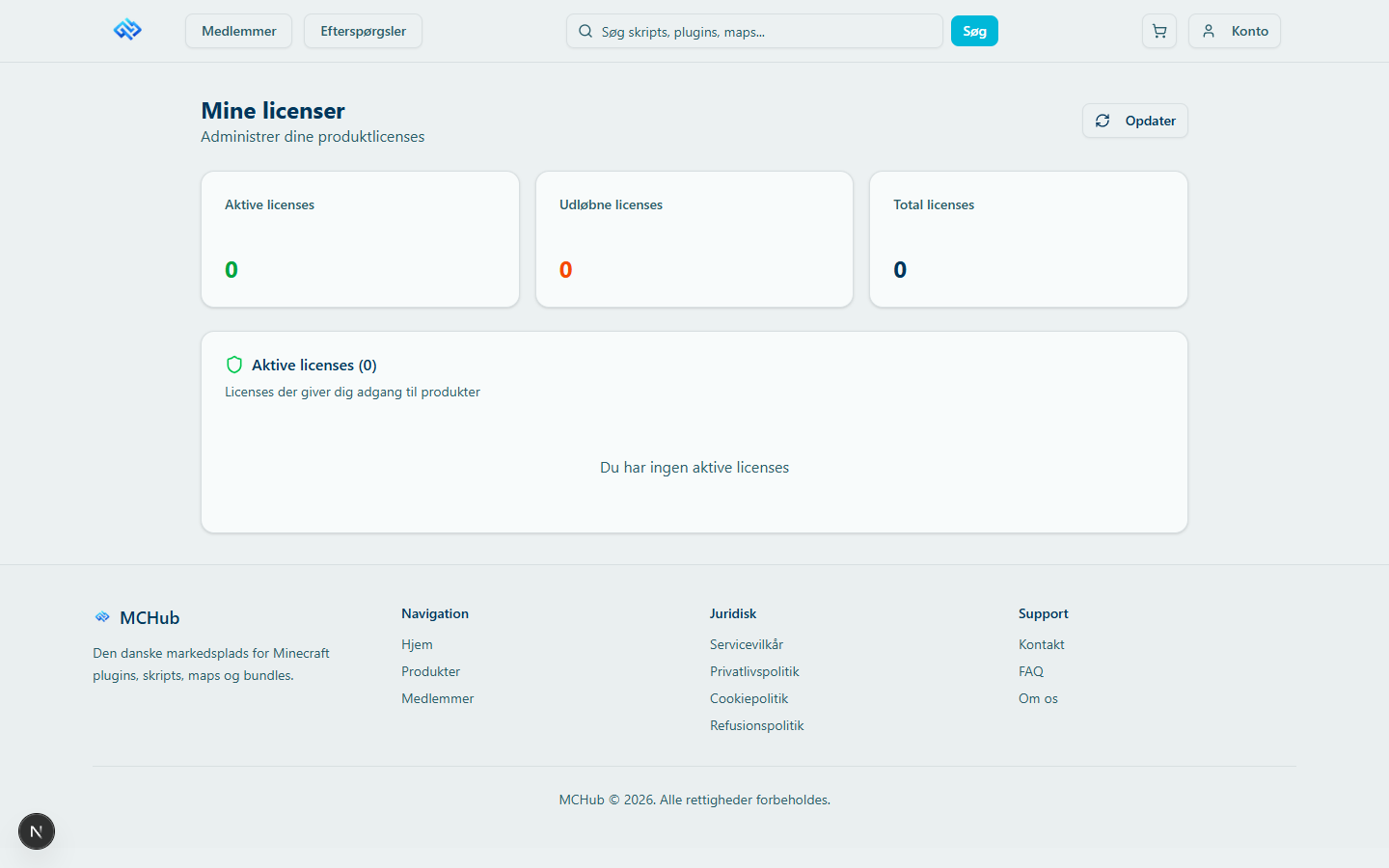This screenshot has height=868, width=1389.
Task: Click the Aktive licenses stat card
Action: pos(360,239)
